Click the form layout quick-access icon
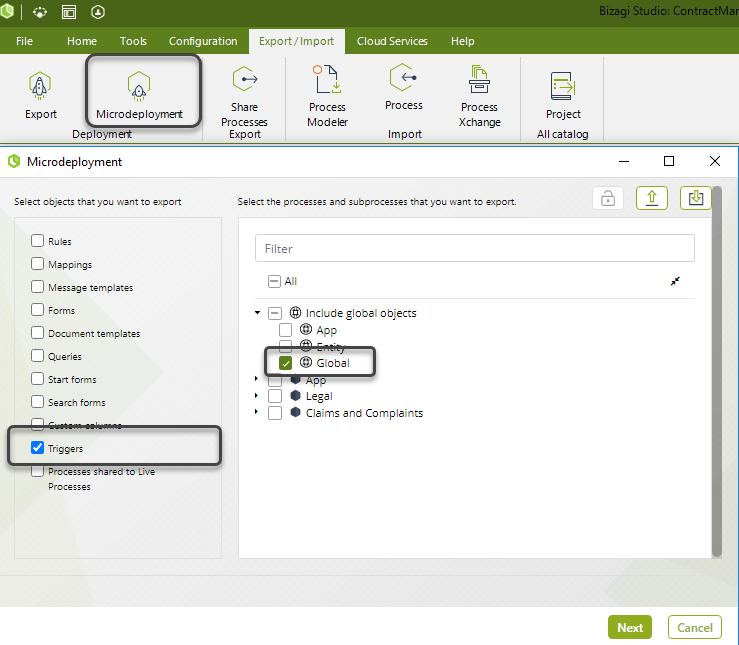 click(69, 12)
